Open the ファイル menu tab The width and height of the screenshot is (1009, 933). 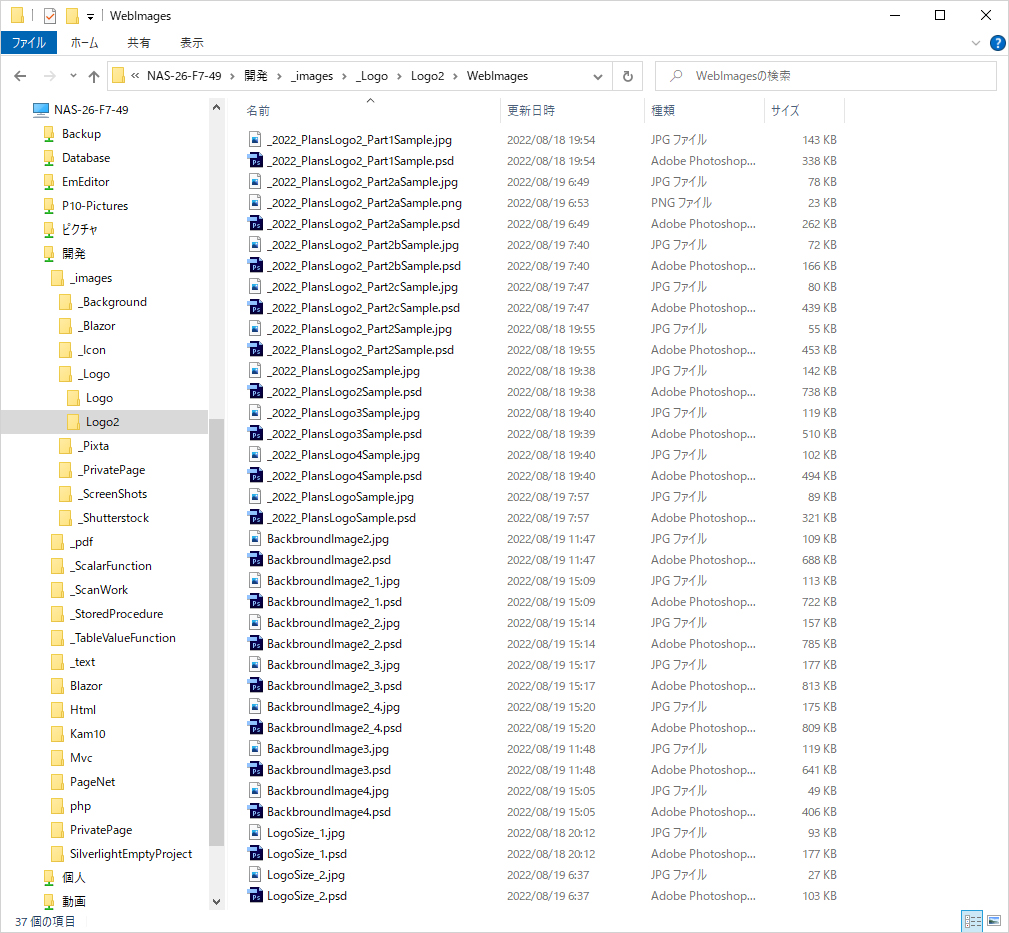(x=29, y=43)
